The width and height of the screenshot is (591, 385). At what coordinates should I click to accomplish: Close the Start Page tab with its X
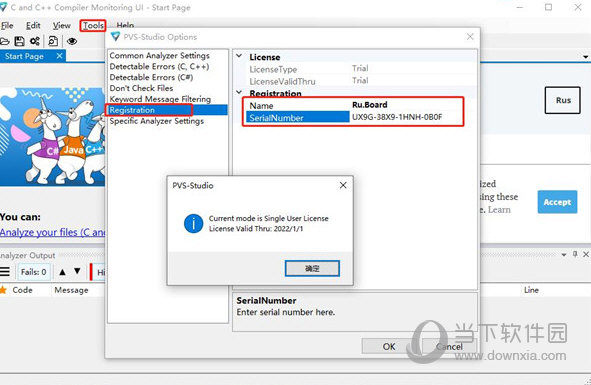pyautogui.click(x=59, y=56)
